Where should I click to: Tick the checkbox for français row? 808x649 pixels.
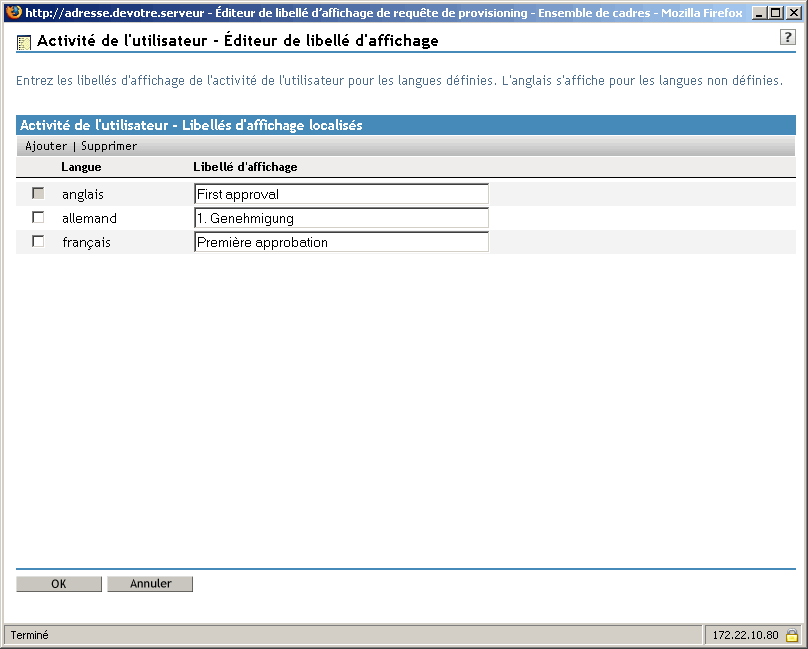(38, 241)
